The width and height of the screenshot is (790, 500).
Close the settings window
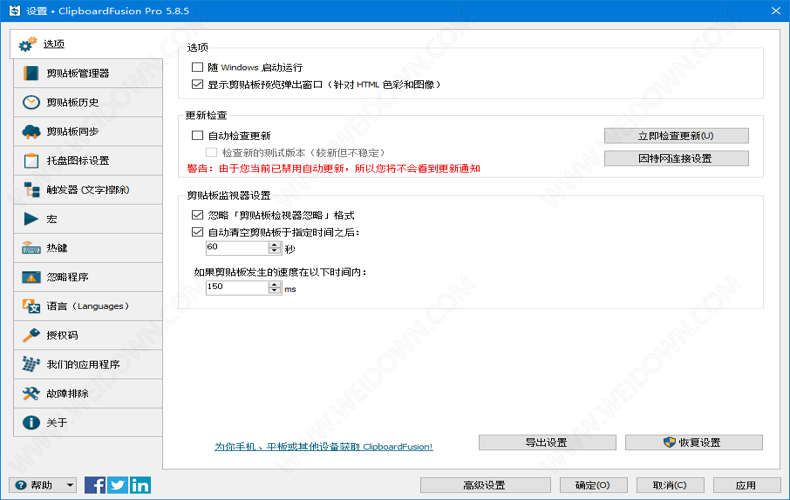click(x=776, y=11)
